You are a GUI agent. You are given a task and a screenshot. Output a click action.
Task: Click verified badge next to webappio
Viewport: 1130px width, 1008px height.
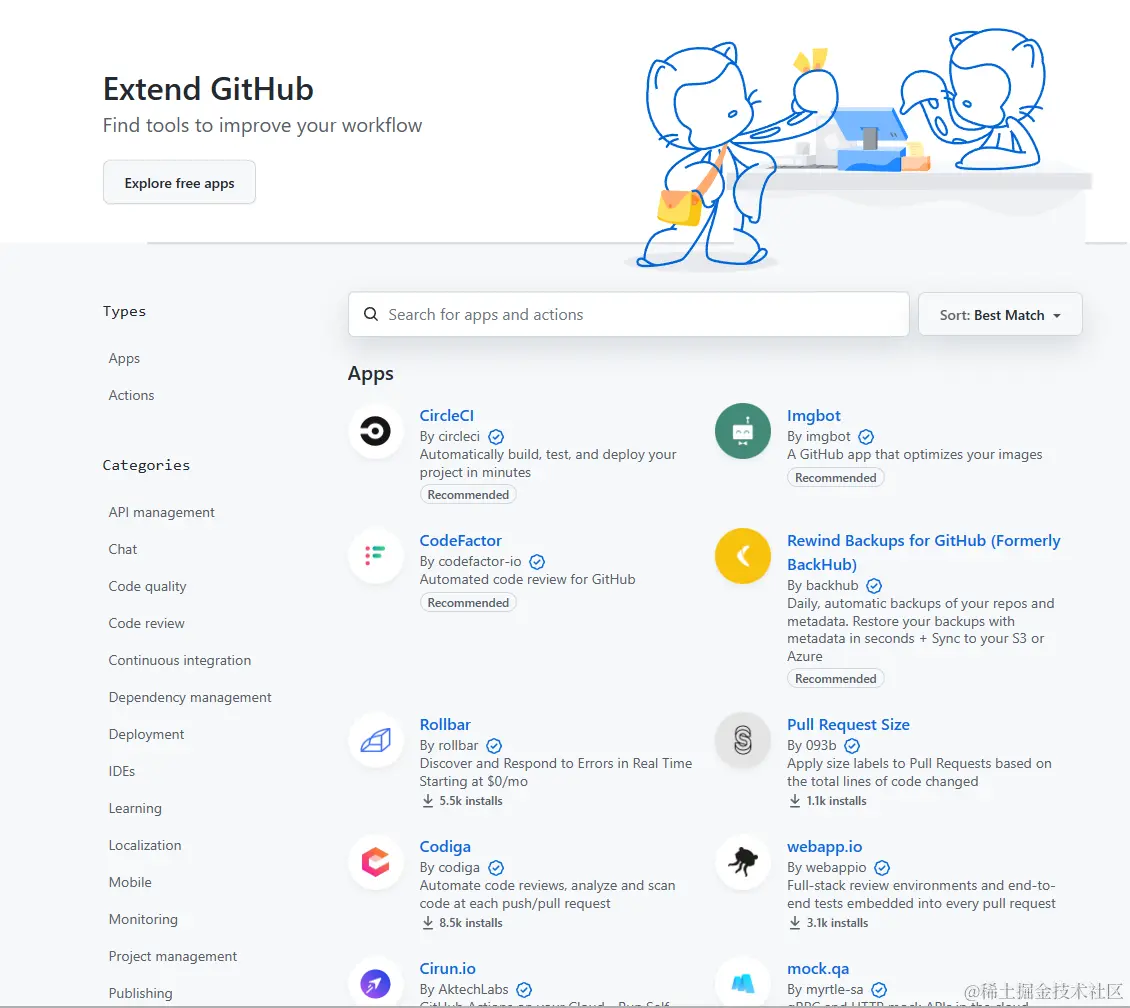(882, 867)
